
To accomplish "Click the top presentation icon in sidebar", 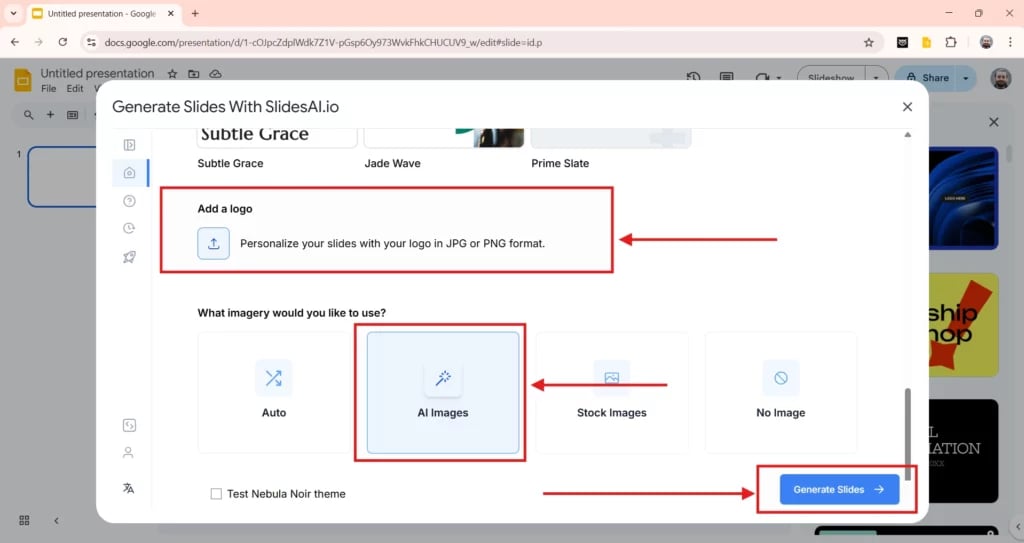I will (x=129, y=145).
